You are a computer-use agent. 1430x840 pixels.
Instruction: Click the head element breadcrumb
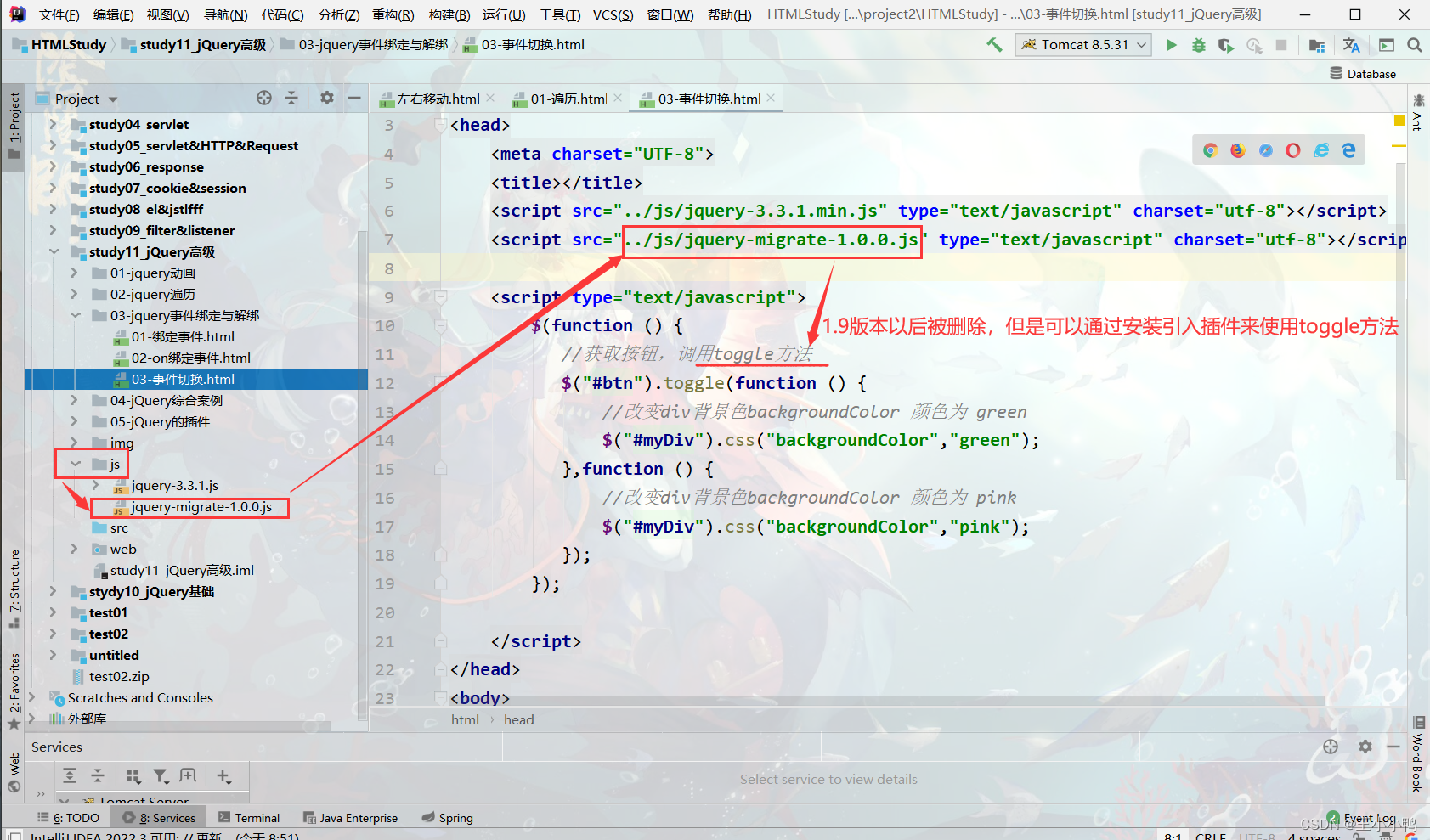coord(518,720)
